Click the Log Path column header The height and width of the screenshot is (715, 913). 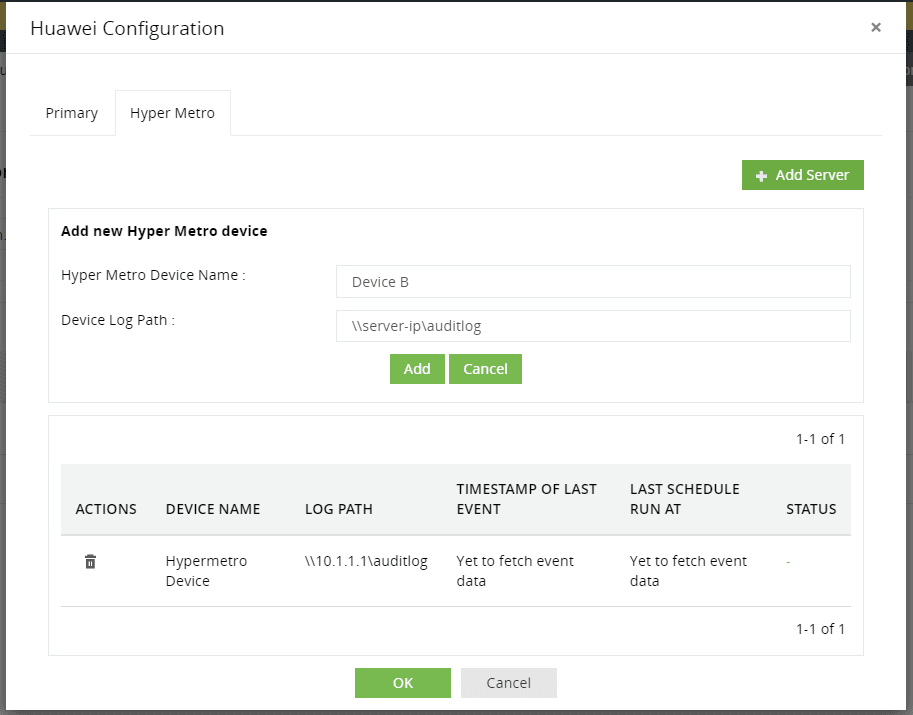(x=339, y=509)
